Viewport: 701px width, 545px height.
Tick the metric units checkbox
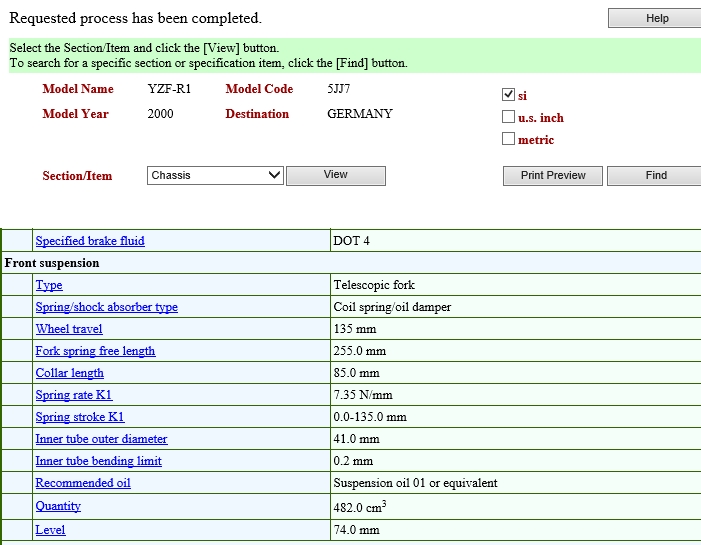(508, 139)
